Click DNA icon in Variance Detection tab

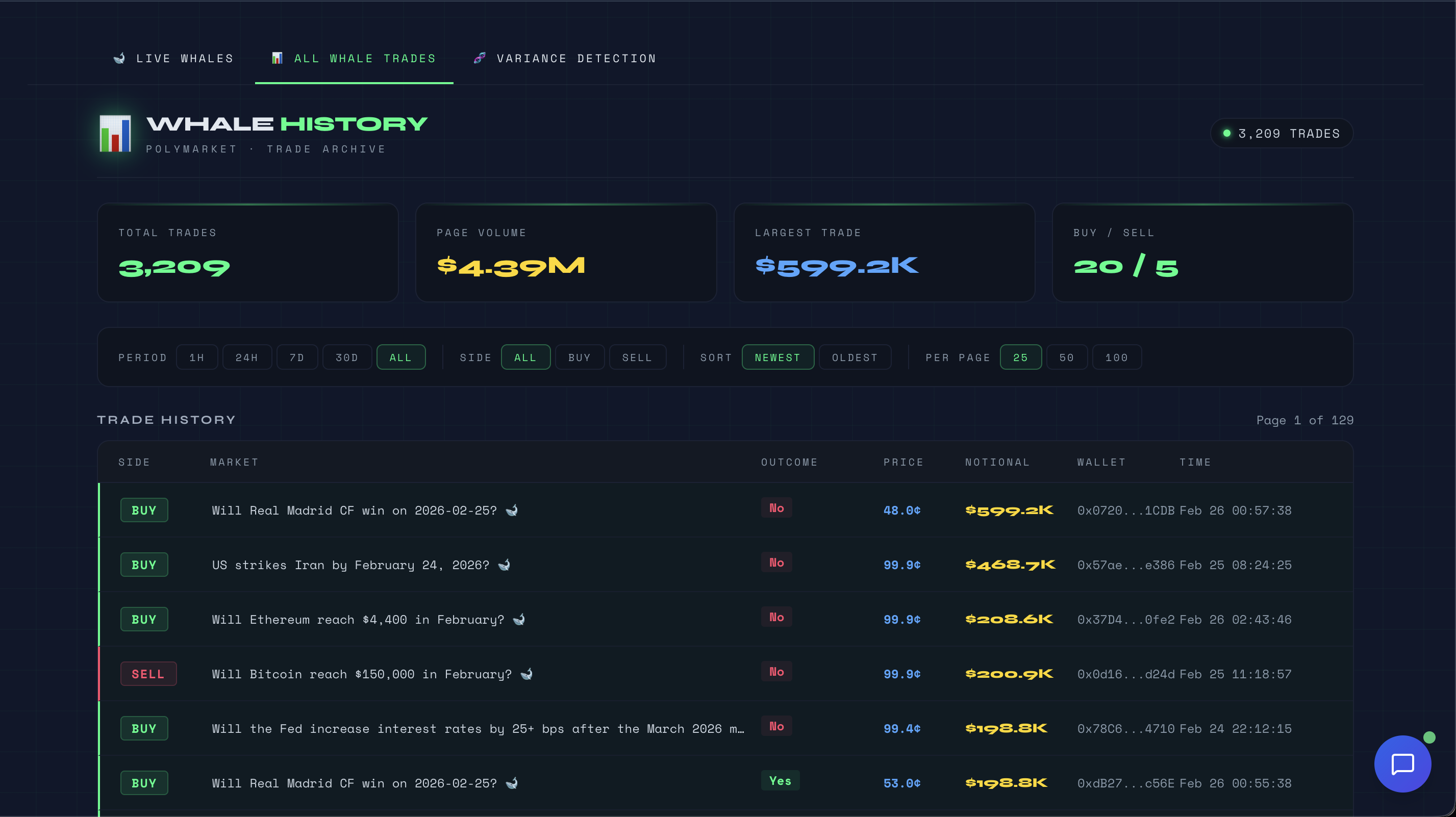click(480, 58)
